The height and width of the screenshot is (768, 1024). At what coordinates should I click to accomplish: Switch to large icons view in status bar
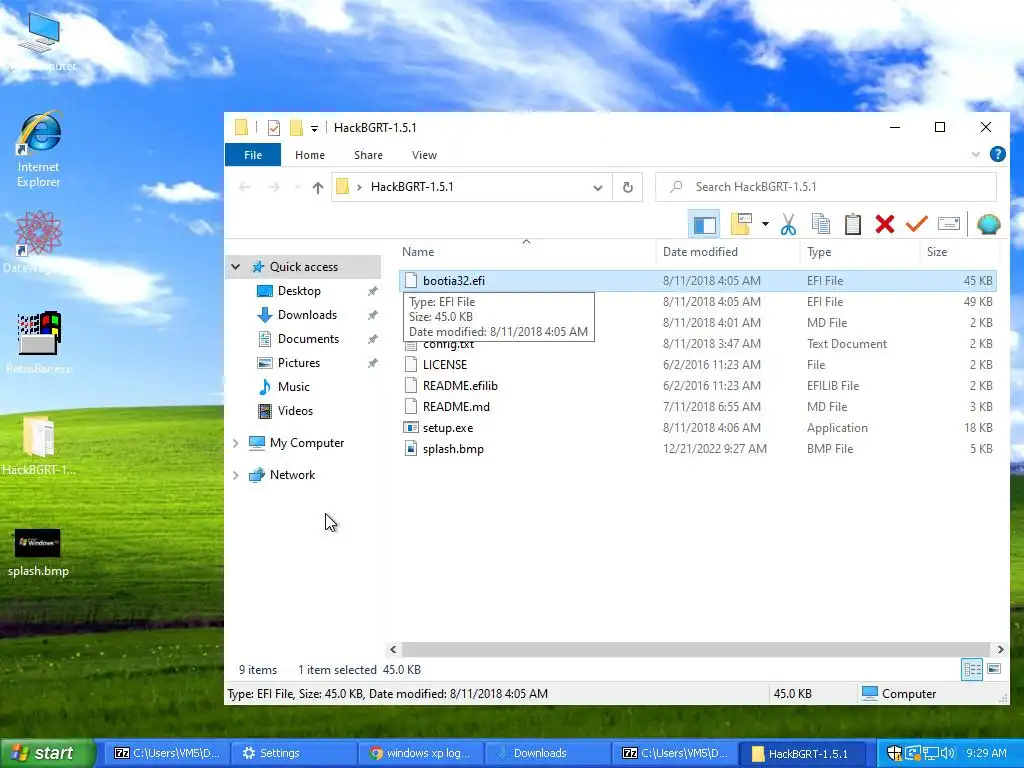click(x=993, y=669)
